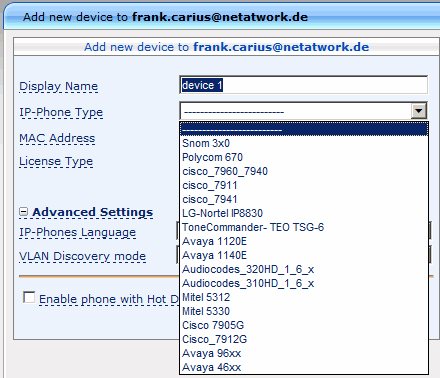Select Avaya 1120E phone type
The height and width of the screenshot is (378, 440).
pyautogui.click(x=304, y=241)
